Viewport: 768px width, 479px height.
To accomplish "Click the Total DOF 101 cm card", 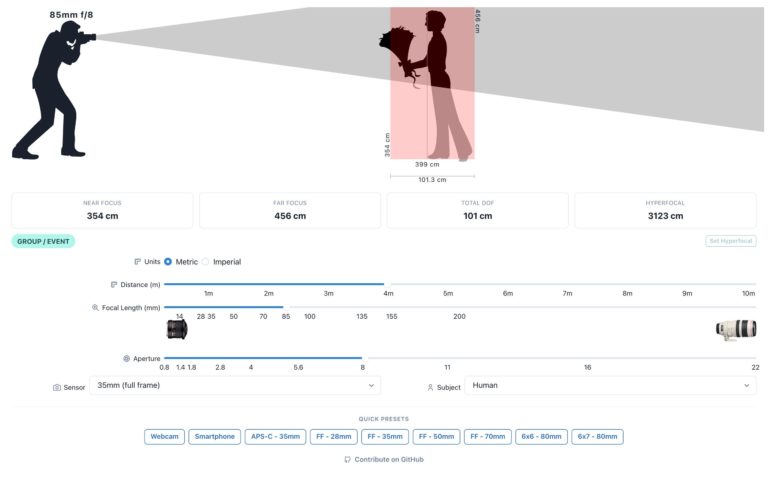I will (478, 211).
